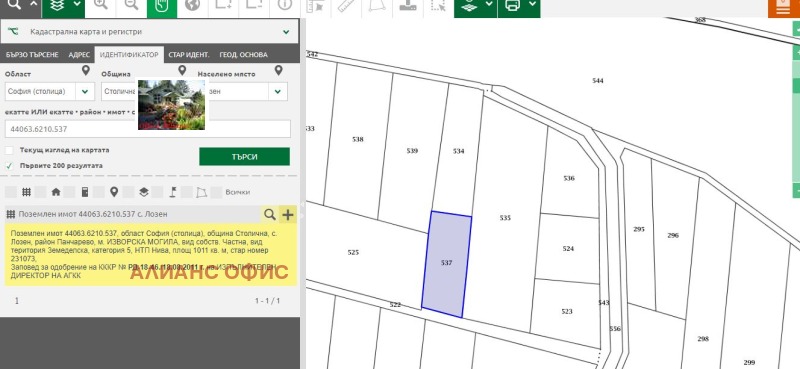The image size is (800, 369).
Task: Open the Област combo box София (столица)
Action: [x=49, y=91]
